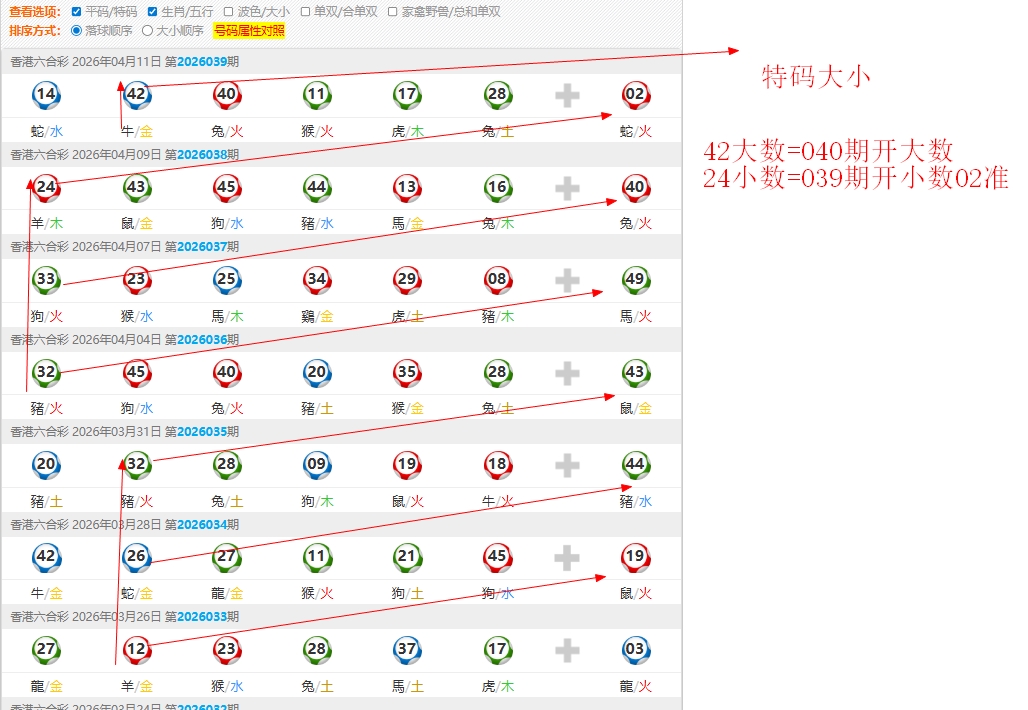The height and width of the screenshot is (710, 1028).
Task: Select 大小顺序 sort order
Action: click(x=147, y=30)
